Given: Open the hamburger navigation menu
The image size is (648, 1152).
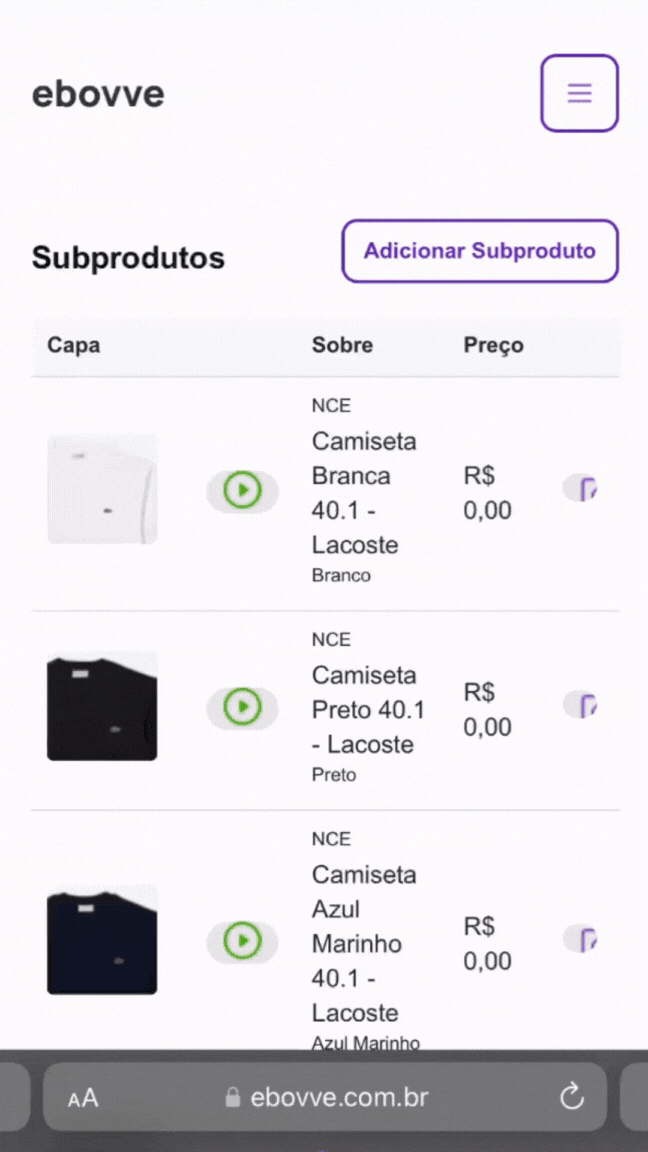Looking at the screenshot, I should tap(579, 93).
